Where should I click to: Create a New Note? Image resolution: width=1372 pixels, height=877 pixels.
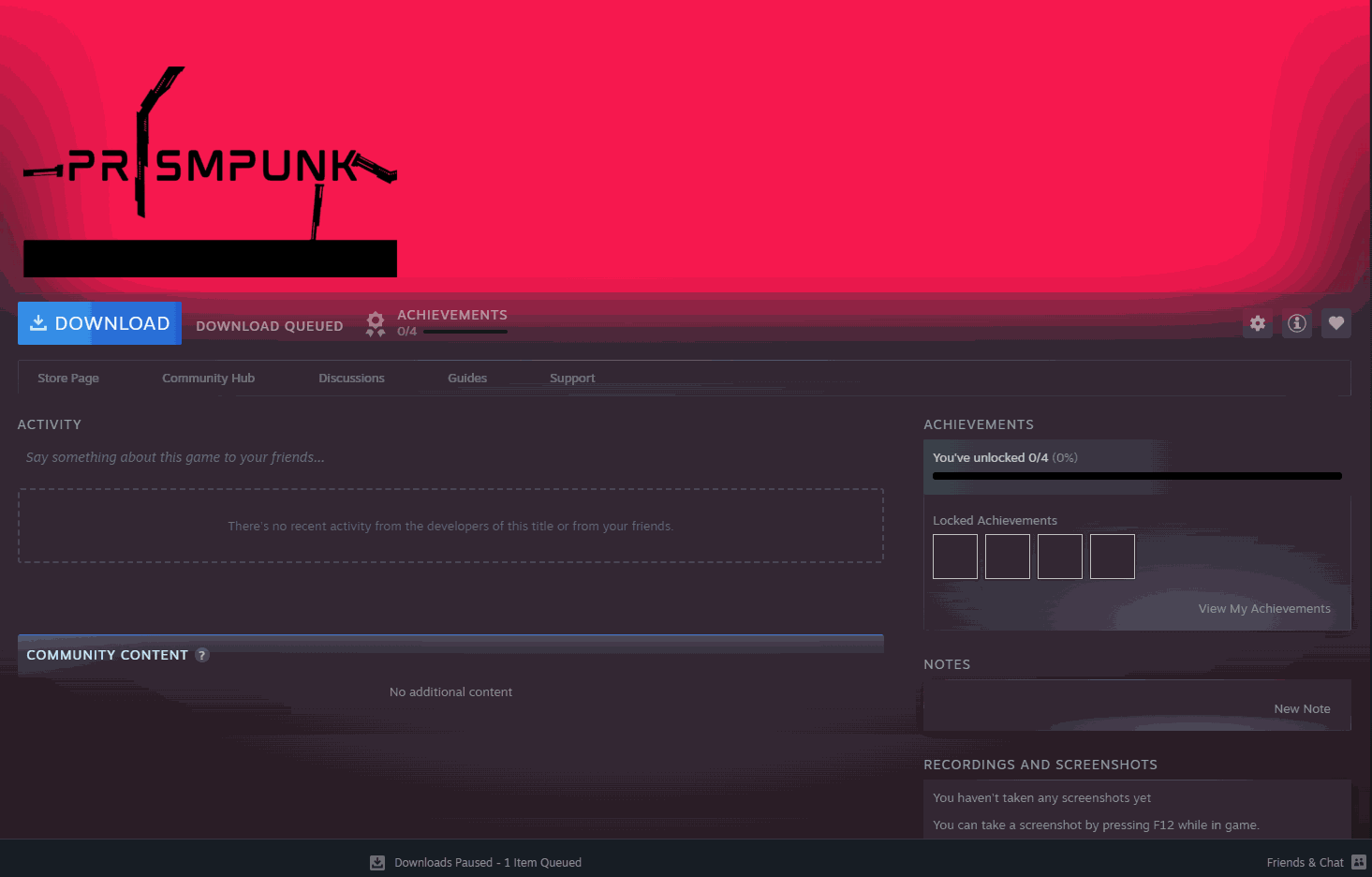(x=1302, y=709)
